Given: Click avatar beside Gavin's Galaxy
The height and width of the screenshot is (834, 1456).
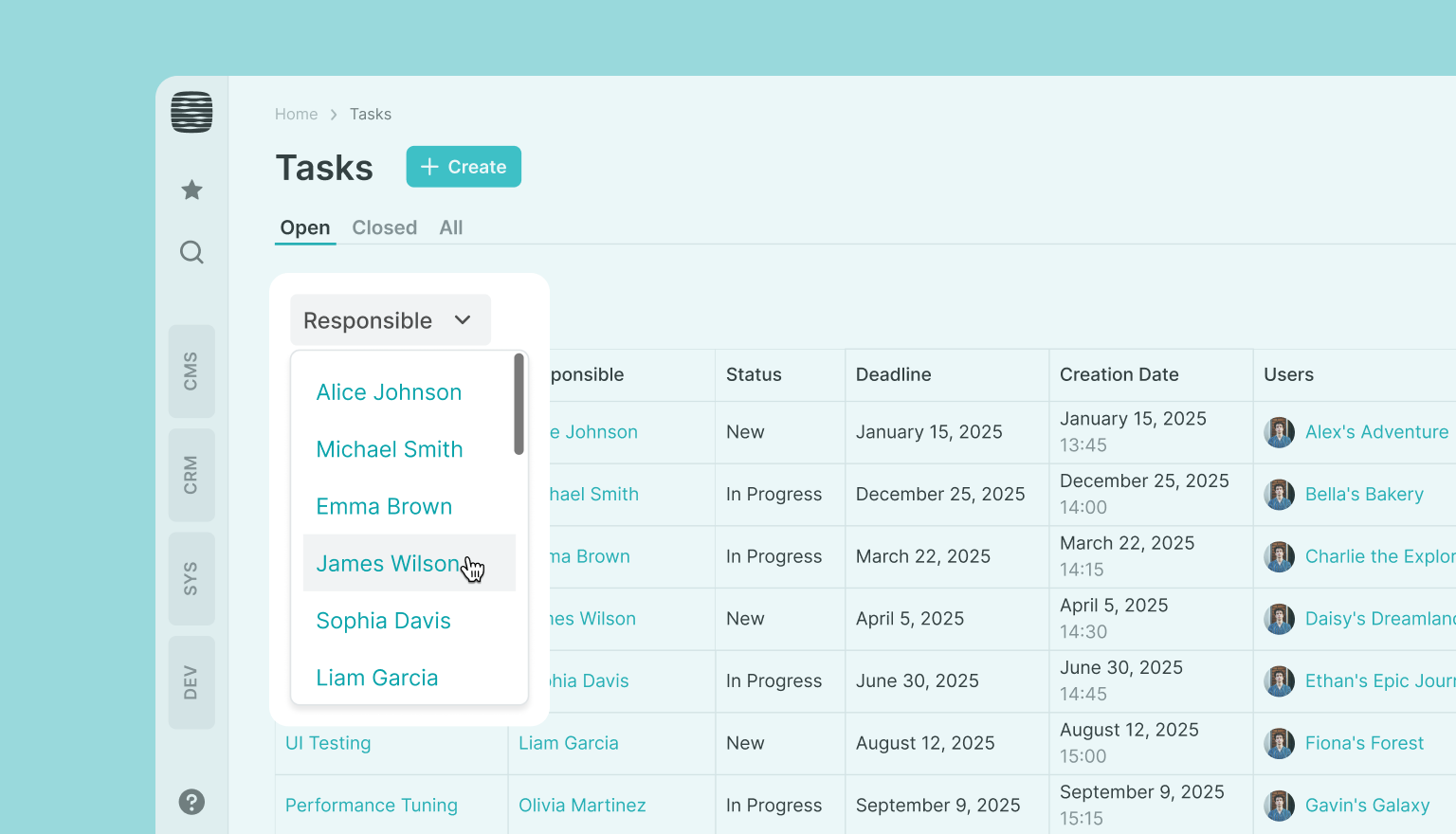Looking at the screenshot, I should 1279,806.
